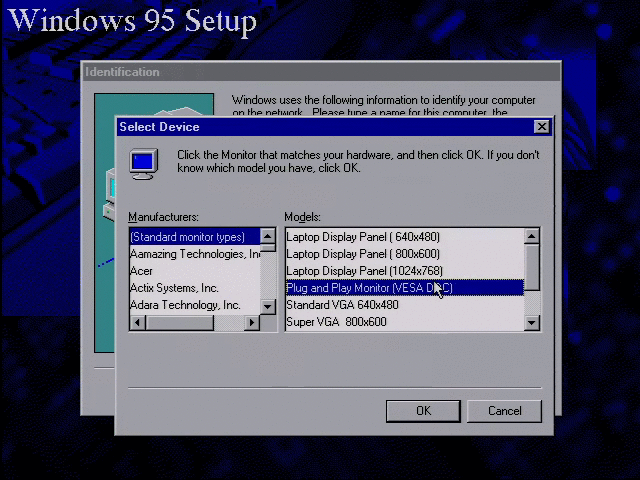Click Models list scroll down arrow

coord(532,323)
